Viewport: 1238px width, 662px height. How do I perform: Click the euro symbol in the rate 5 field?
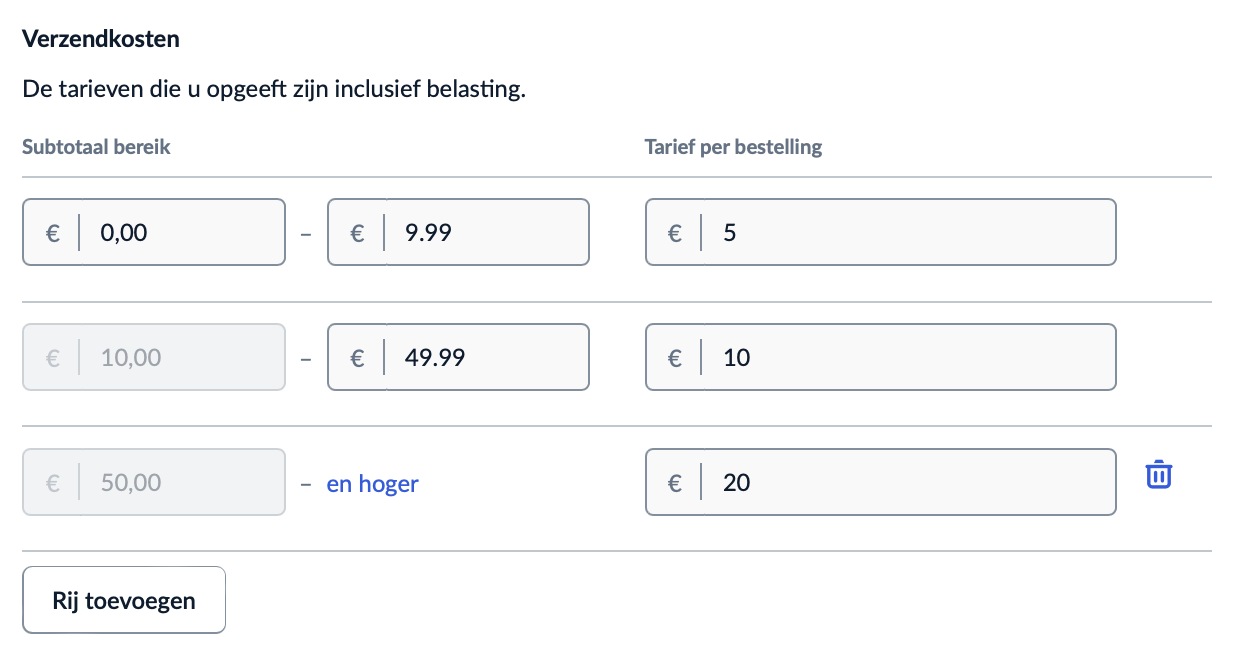[x=675, y=233]
